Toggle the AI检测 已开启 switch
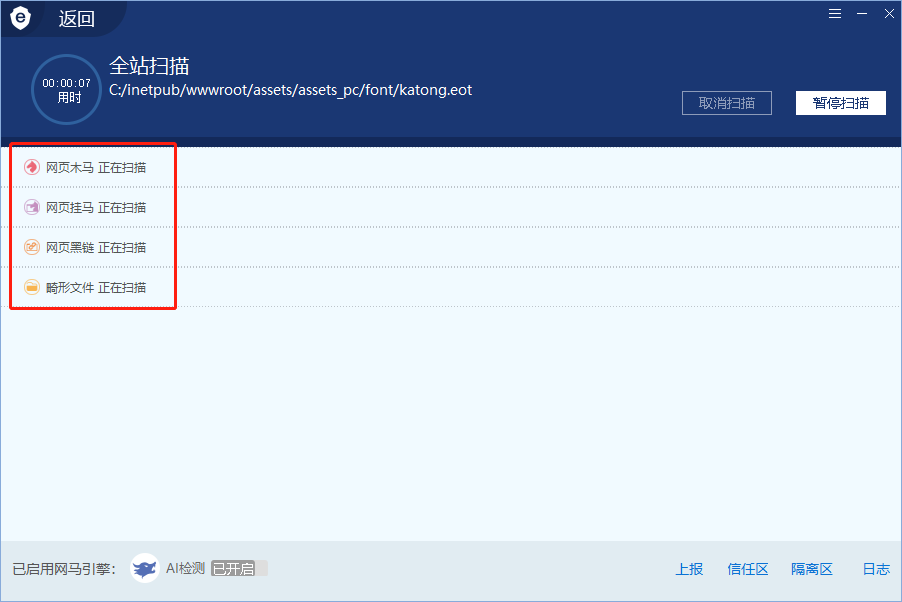The height and width of the screenshot is (602, 902). click(x=239, y=569)
